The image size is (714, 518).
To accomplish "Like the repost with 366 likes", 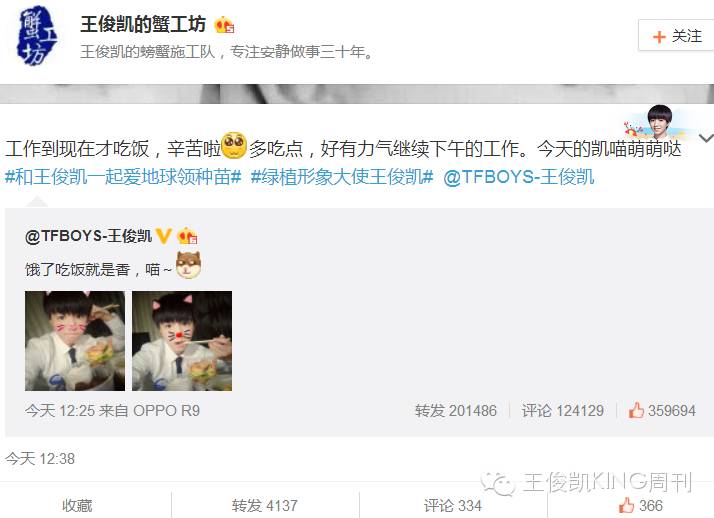I will [640, 505].
